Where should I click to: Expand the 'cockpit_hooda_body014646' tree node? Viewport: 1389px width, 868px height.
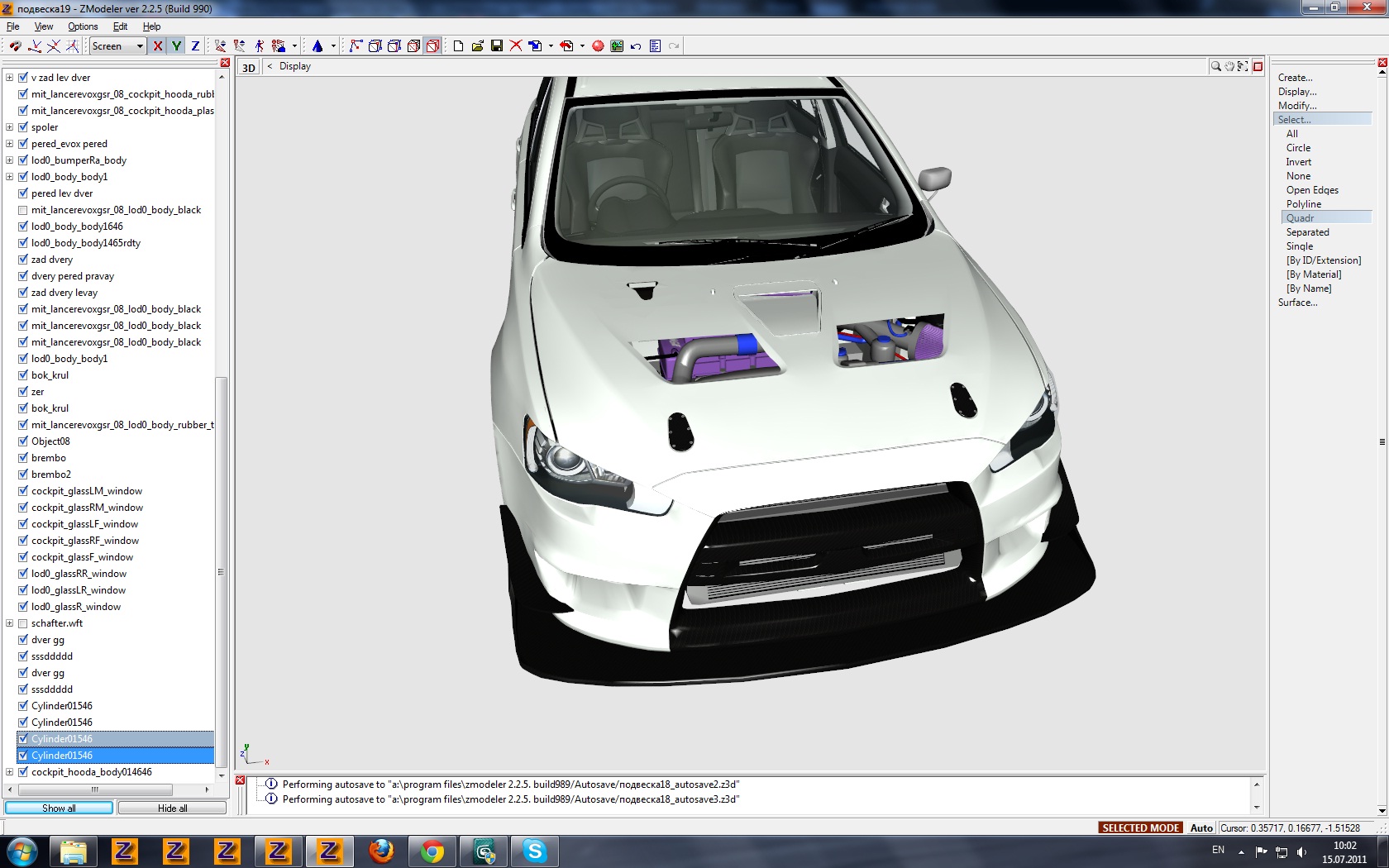coord(9,772)
